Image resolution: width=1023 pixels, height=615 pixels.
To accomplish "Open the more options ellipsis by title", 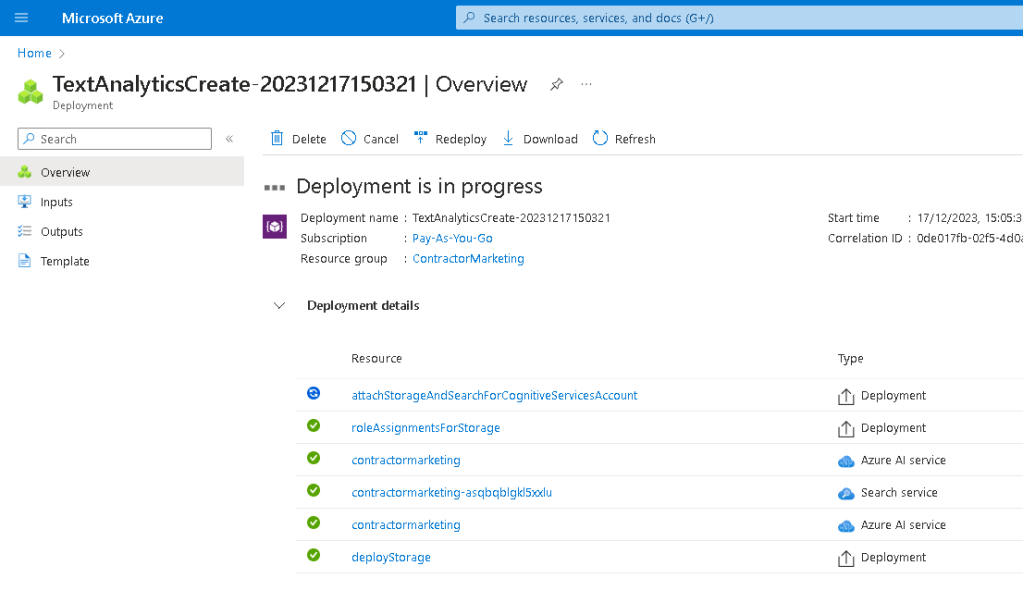I will (587, 84).
